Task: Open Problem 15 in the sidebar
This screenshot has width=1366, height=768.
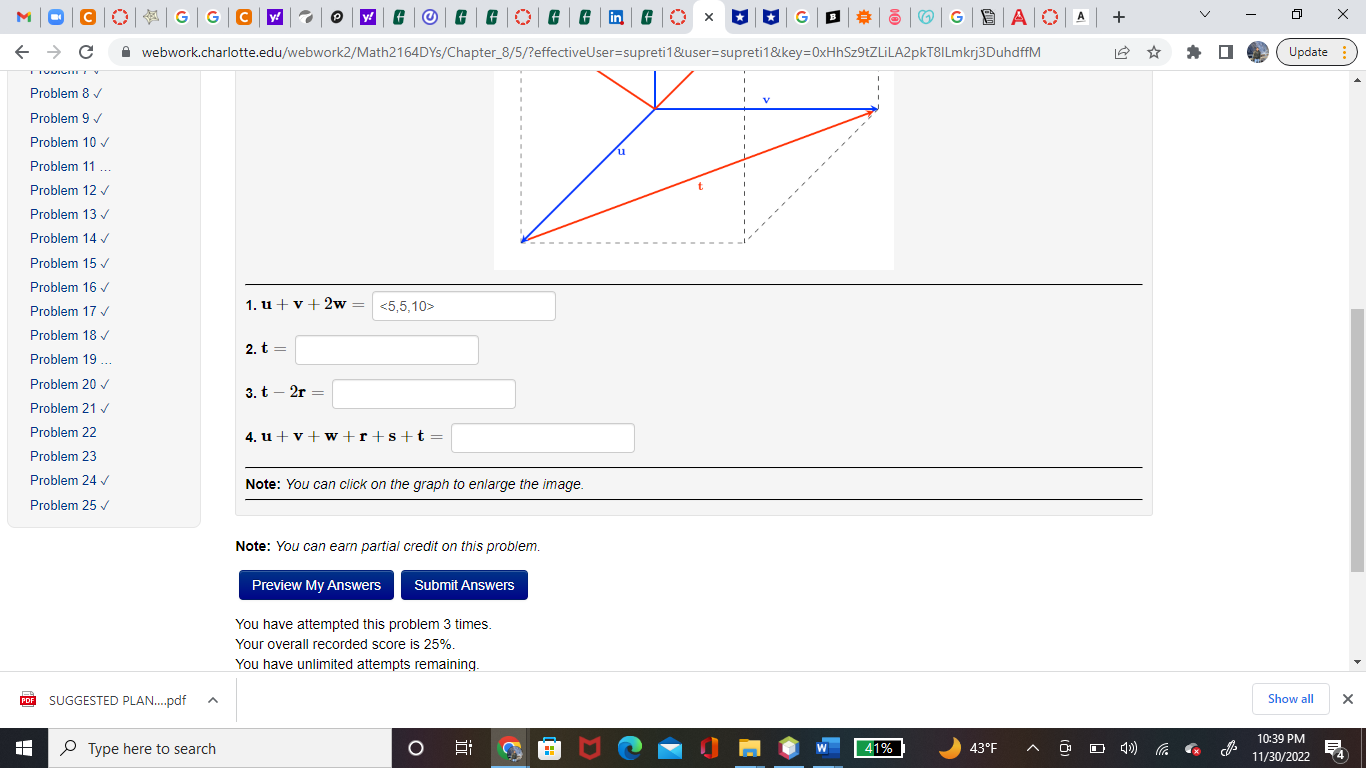Action: (70, 263)
